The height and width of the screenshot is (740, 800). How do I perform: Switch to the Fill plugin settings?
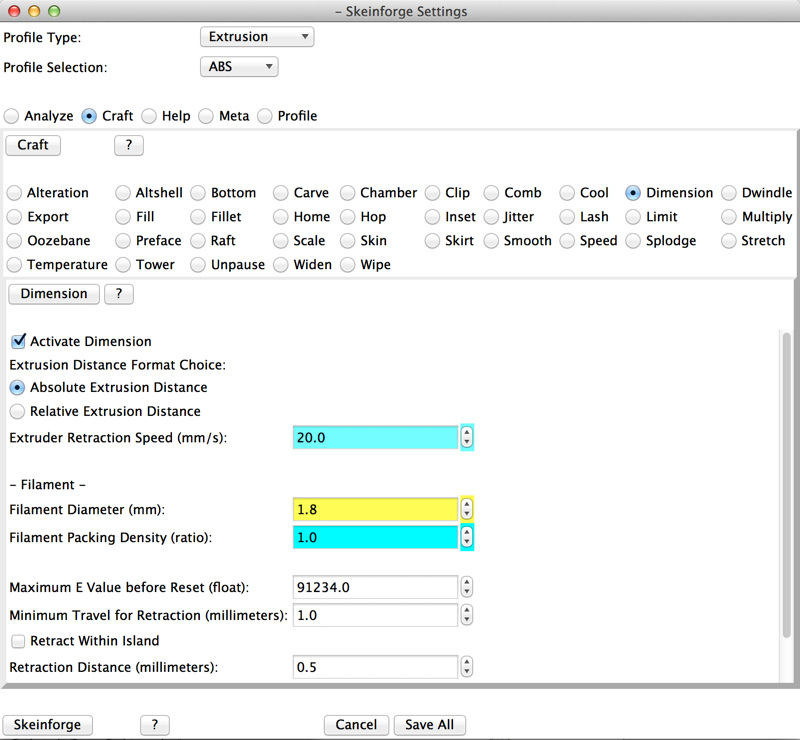click(123, 217)
